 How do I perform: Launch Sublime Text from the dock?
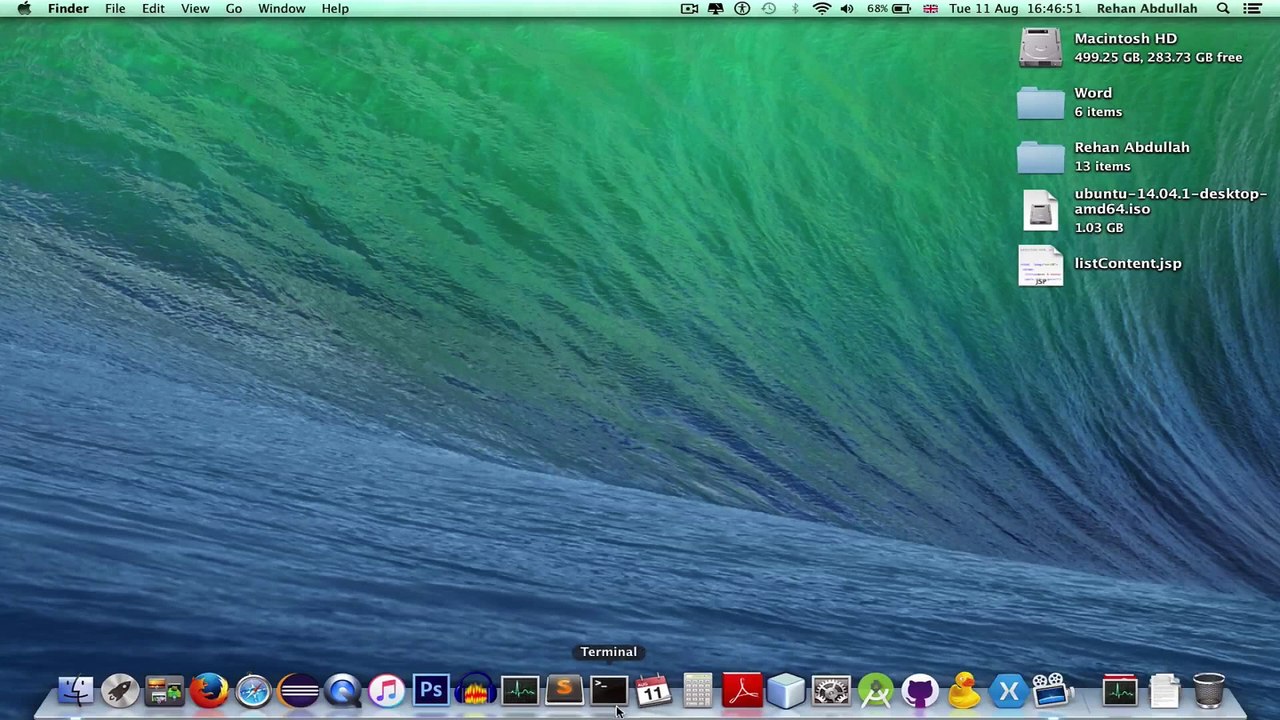pos(564,690)
